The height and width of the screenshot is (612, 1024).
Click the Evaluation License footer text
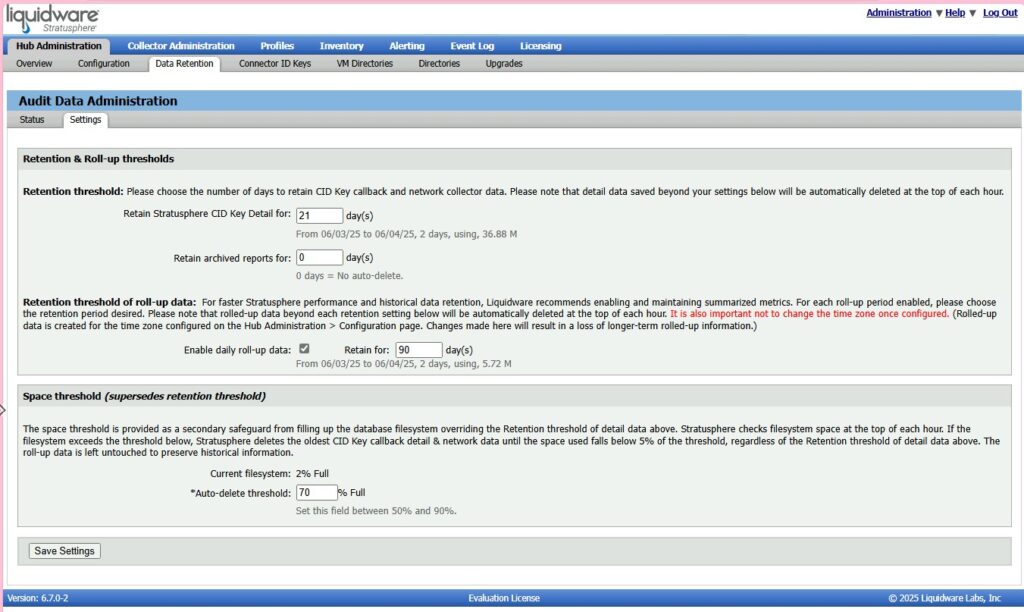[504, 598]
